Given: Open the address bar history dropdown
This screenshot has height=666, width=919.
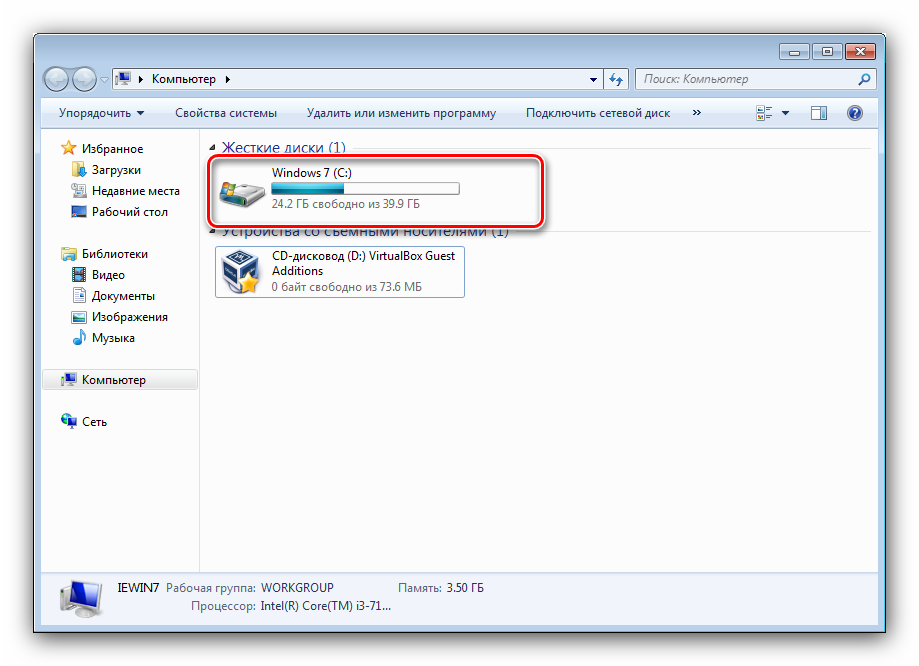Looking at the screenshot, I should tap(593, 79).
